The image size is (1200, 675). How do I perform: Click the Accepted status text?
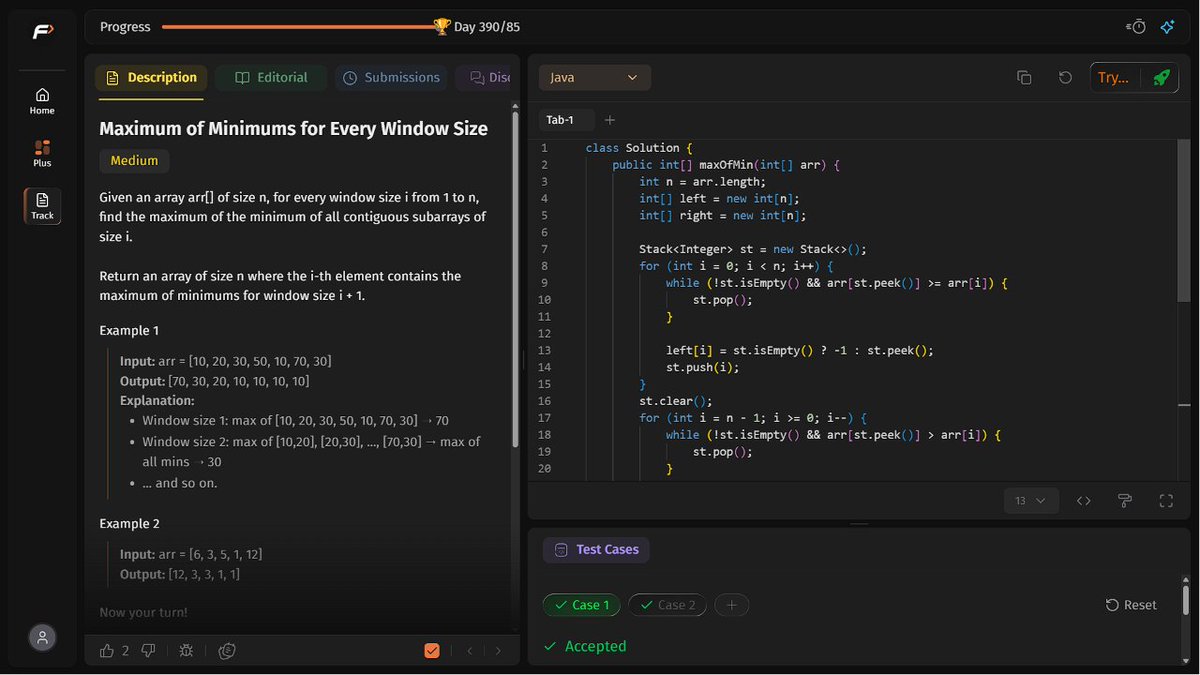pos(595,646)
